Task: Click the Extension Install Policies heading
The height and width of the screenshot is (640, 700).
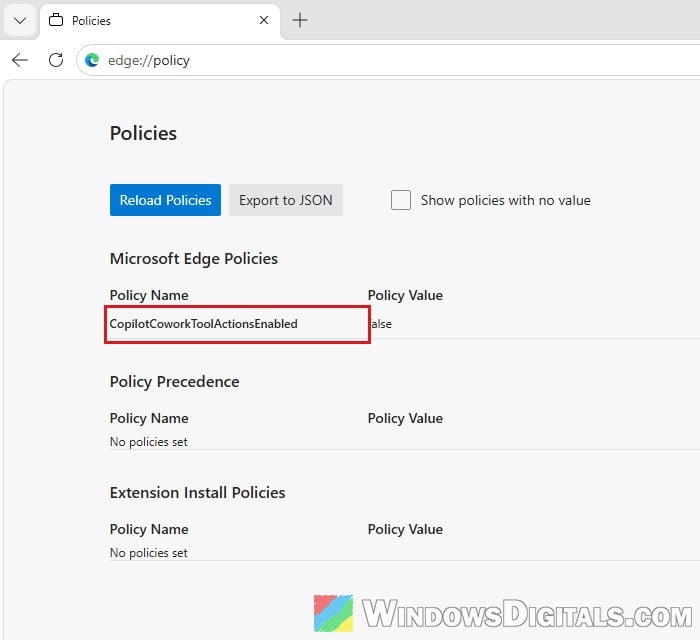Action: tap(198, 493)
